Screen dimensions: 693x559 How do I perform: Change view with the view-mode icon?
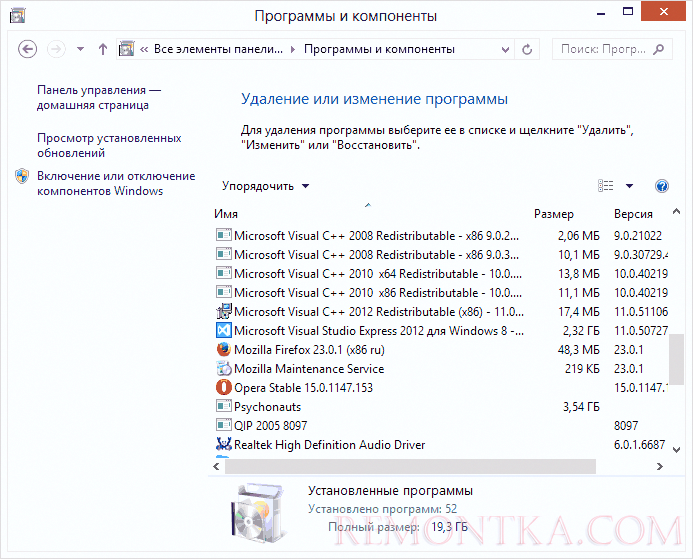pyautogui.click(x=605, y=186)
